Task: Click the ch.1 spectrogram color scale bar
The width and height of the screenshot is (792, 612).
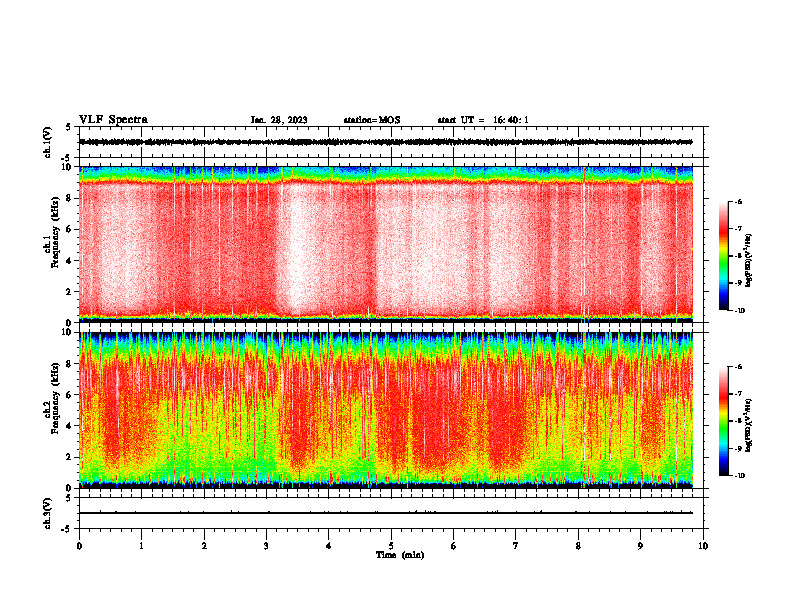Action: (x=723, y=256)
